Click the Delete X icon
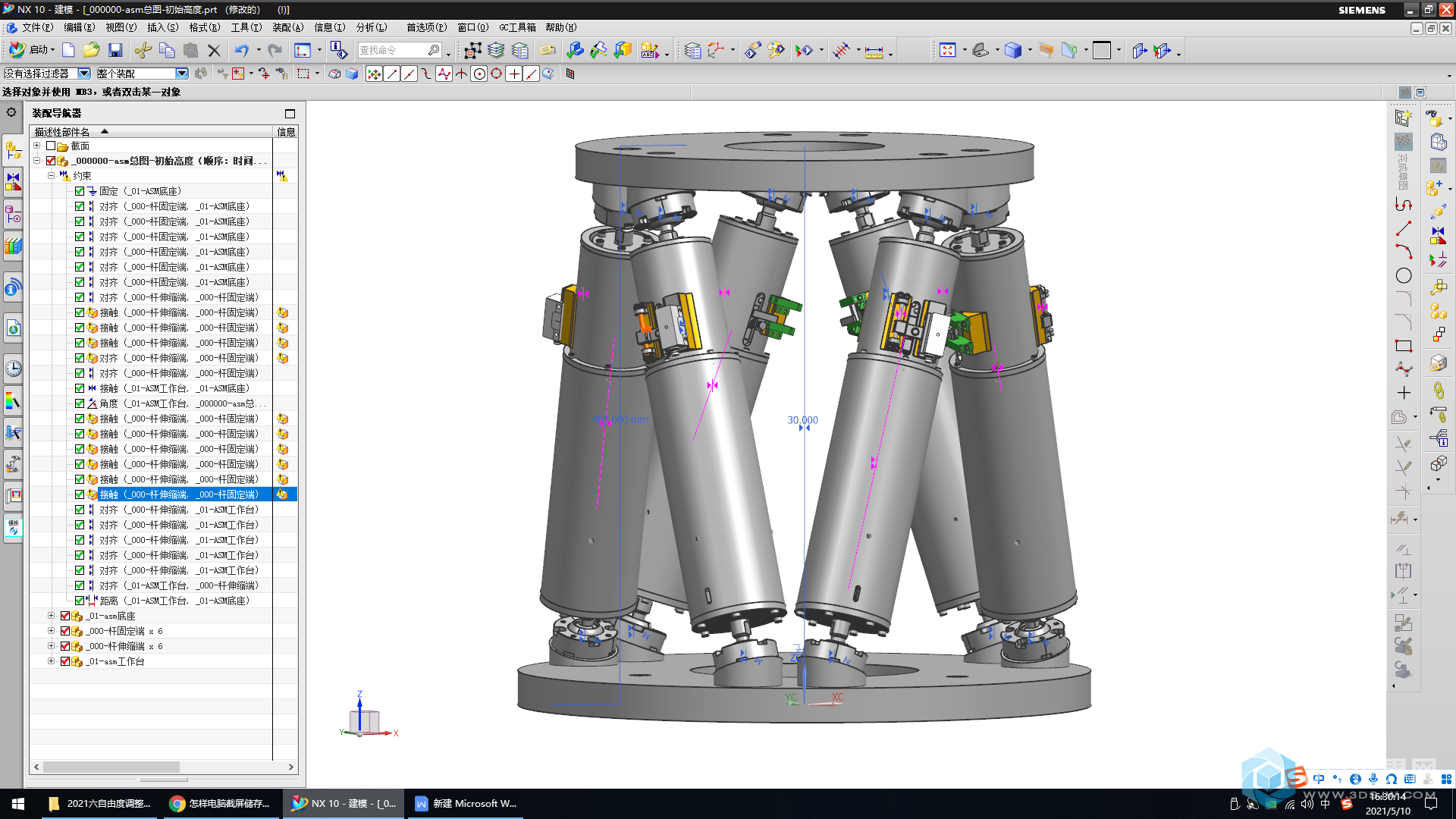Screen dimensions: 1456x819 pyautogui.click(x=214, y=50)
